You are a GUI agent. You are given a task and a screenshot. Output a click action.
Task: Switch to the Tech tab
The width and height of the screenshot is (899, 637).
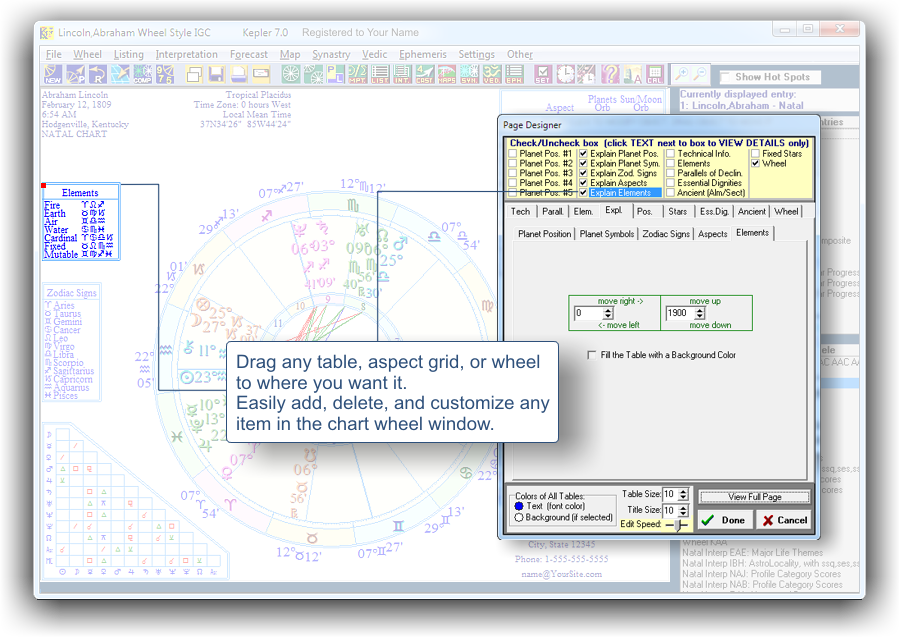[x=520, y=212]
